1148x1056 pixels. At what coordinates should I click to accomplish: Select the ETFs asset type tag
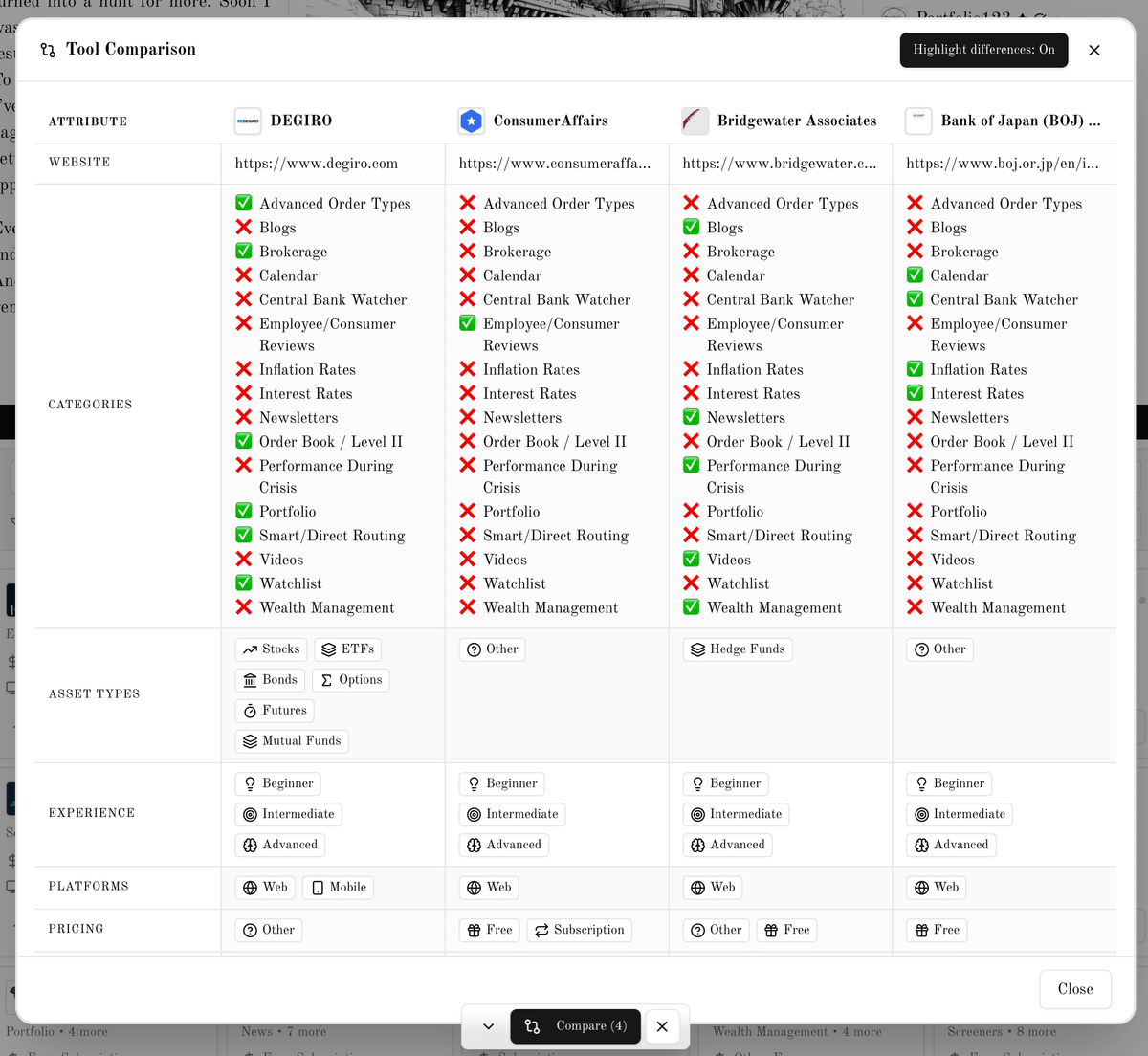coord(347,649)
